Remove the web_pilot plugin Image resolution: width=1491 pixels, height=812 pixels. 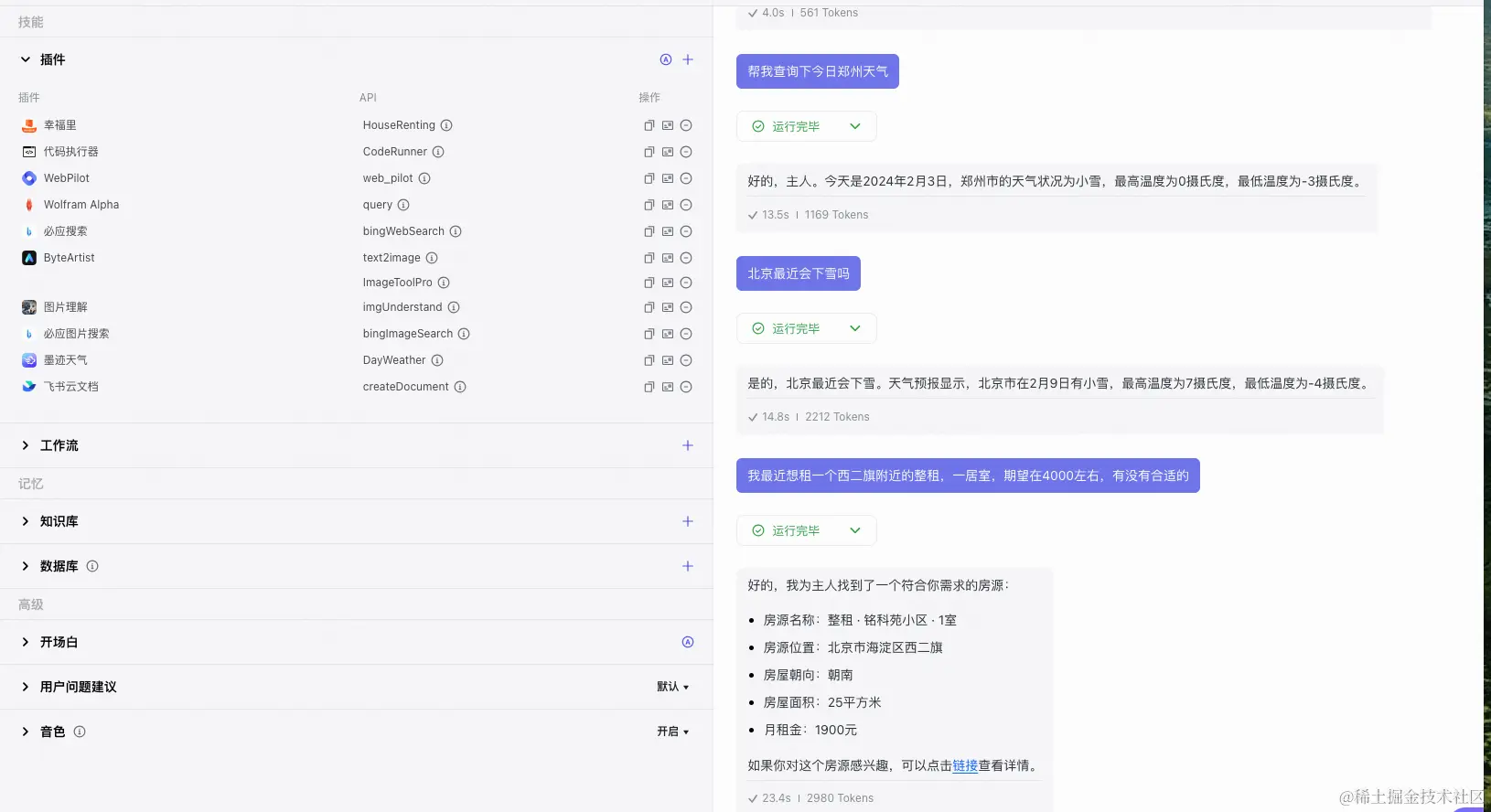[686, 178]
